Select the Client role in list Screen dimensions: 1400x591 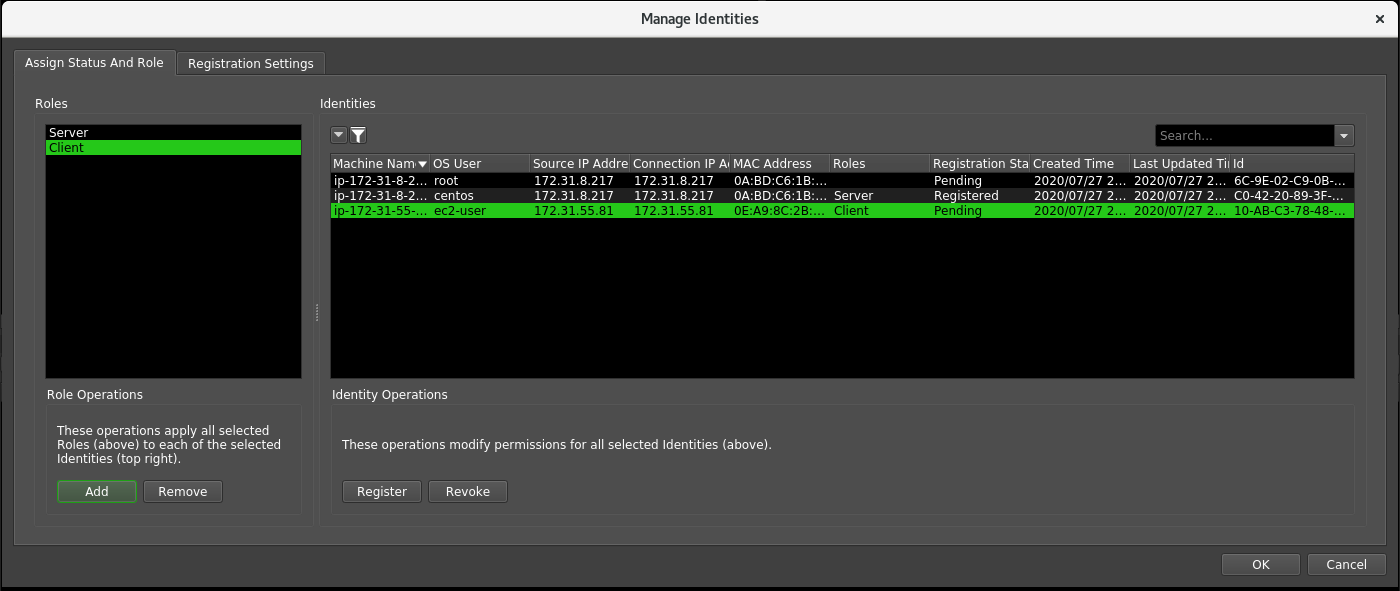point(172,147)
